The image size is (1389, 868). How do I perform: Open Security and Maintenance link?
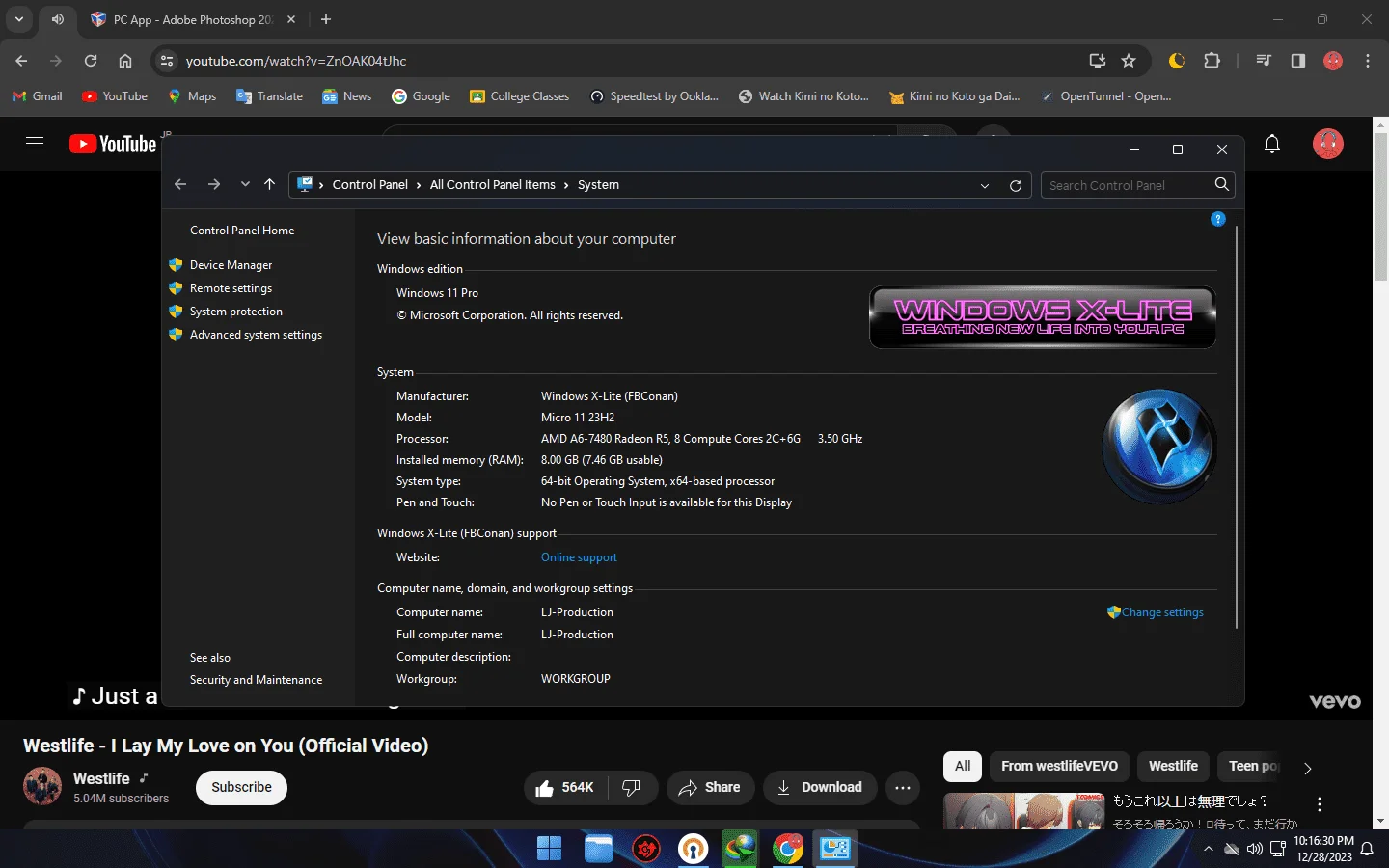pyautogui.click(x=256, y=680)
